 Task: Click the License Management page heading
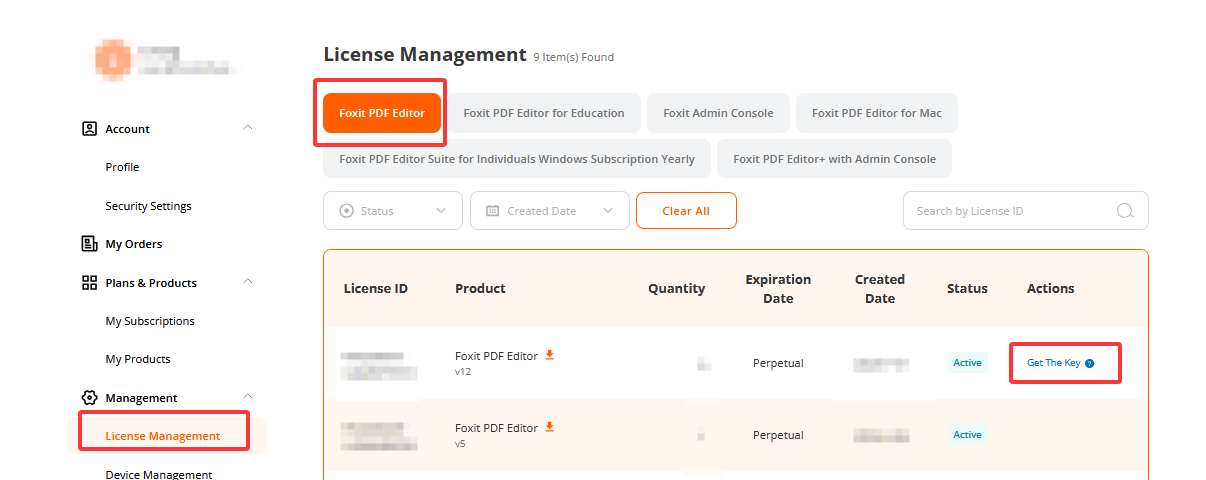click(425, 55)
